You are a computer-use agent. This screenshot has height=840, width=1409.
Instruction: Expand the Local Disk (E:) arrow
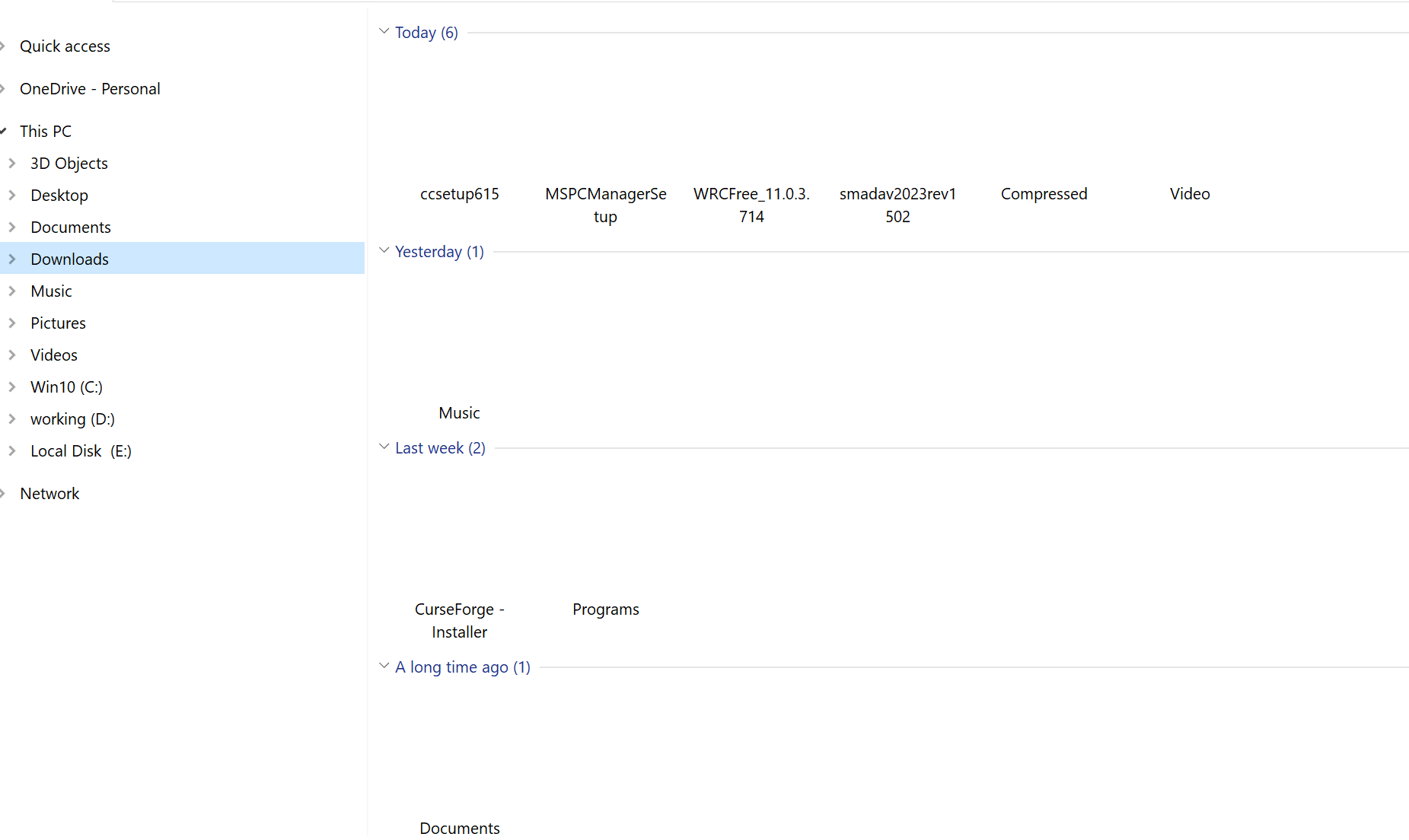pyautogui.click(x=12, y=451)
